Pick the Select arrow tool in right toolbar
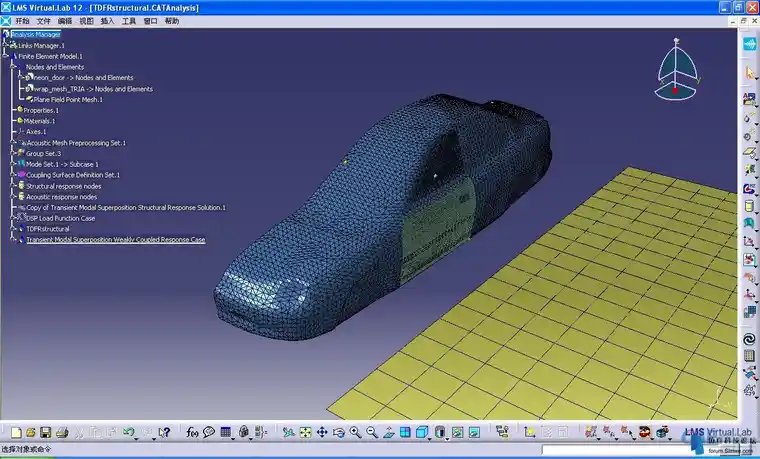 pyautogui.click(x=750, y=73)
